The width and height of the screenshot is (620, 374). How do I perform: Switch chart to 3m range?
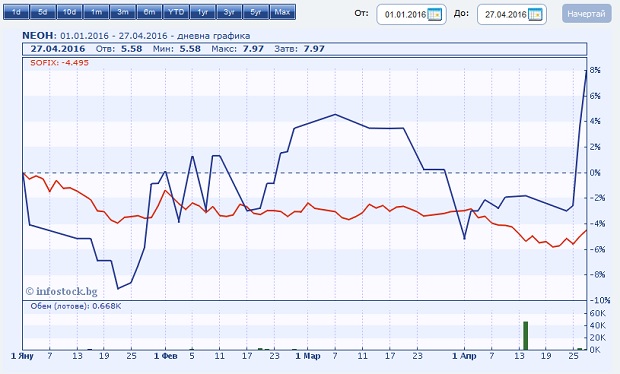[x=123, y=12]
